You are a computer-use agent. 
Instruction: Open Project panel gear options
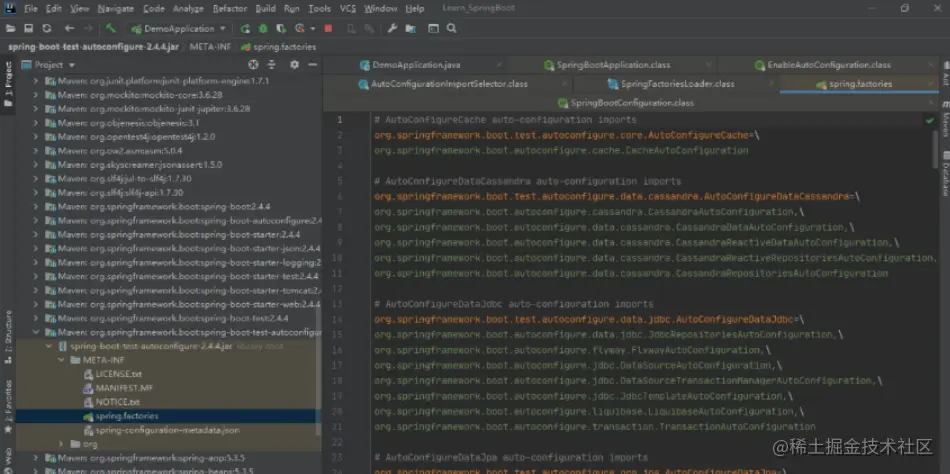pyautogui.click(x=294, y=65)
